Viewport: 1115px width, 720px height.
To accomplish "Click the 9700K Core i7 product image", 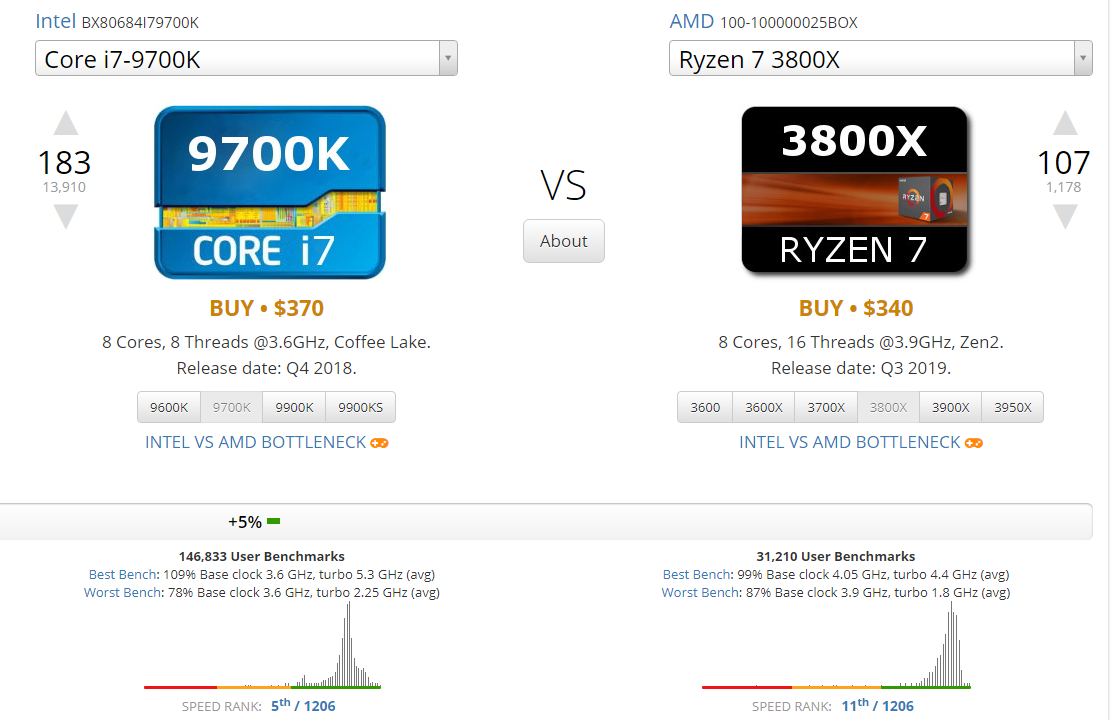I will 270,192.
